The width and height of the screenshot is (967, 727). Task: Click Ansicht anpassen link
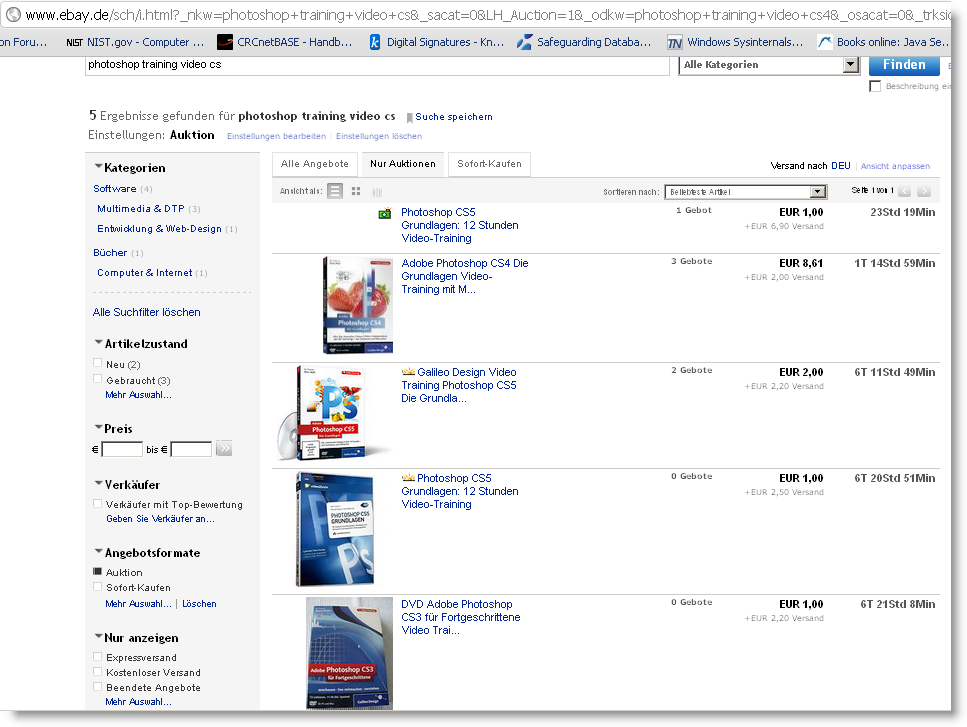895,166
